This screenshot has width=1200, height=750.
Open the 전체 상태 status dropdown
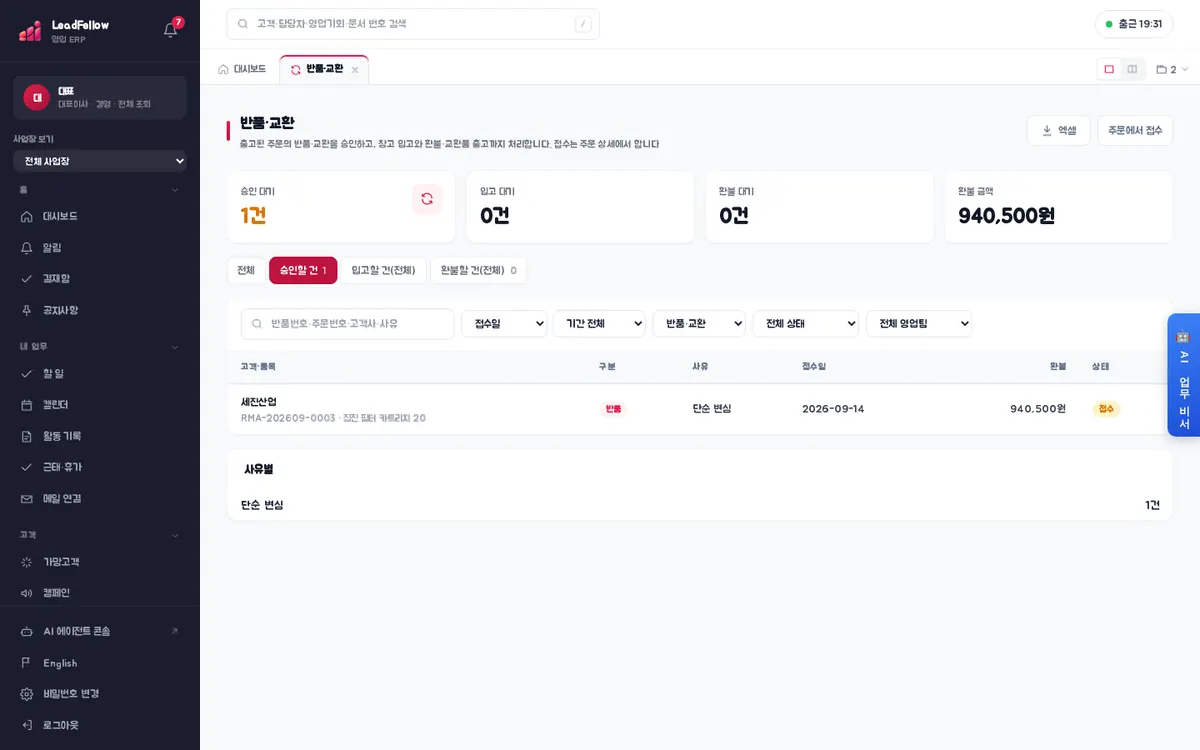tap(806, 324)
